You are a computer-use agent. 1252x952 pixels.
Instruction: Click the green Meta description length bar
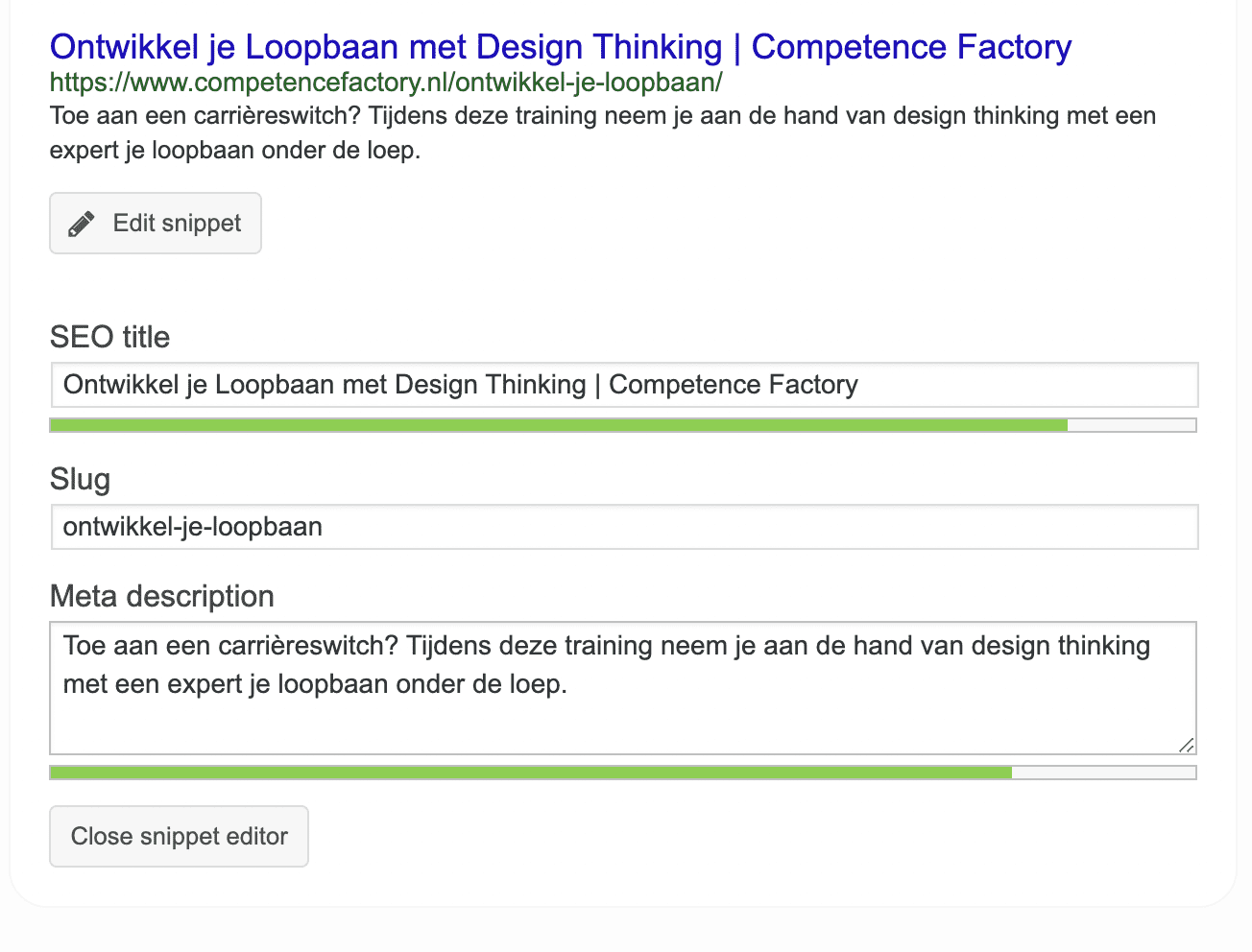[531, 773]
